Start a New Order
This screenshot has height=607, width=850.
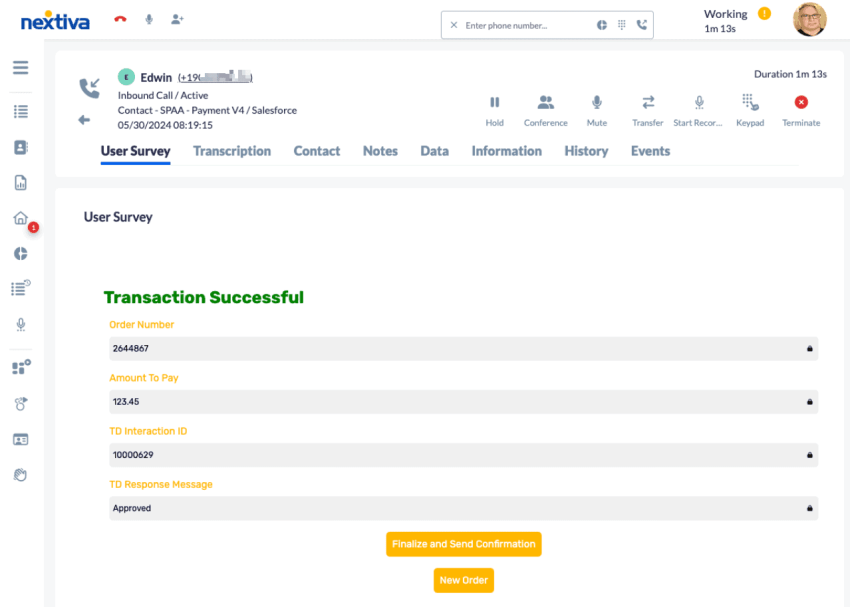coord(463,580)
